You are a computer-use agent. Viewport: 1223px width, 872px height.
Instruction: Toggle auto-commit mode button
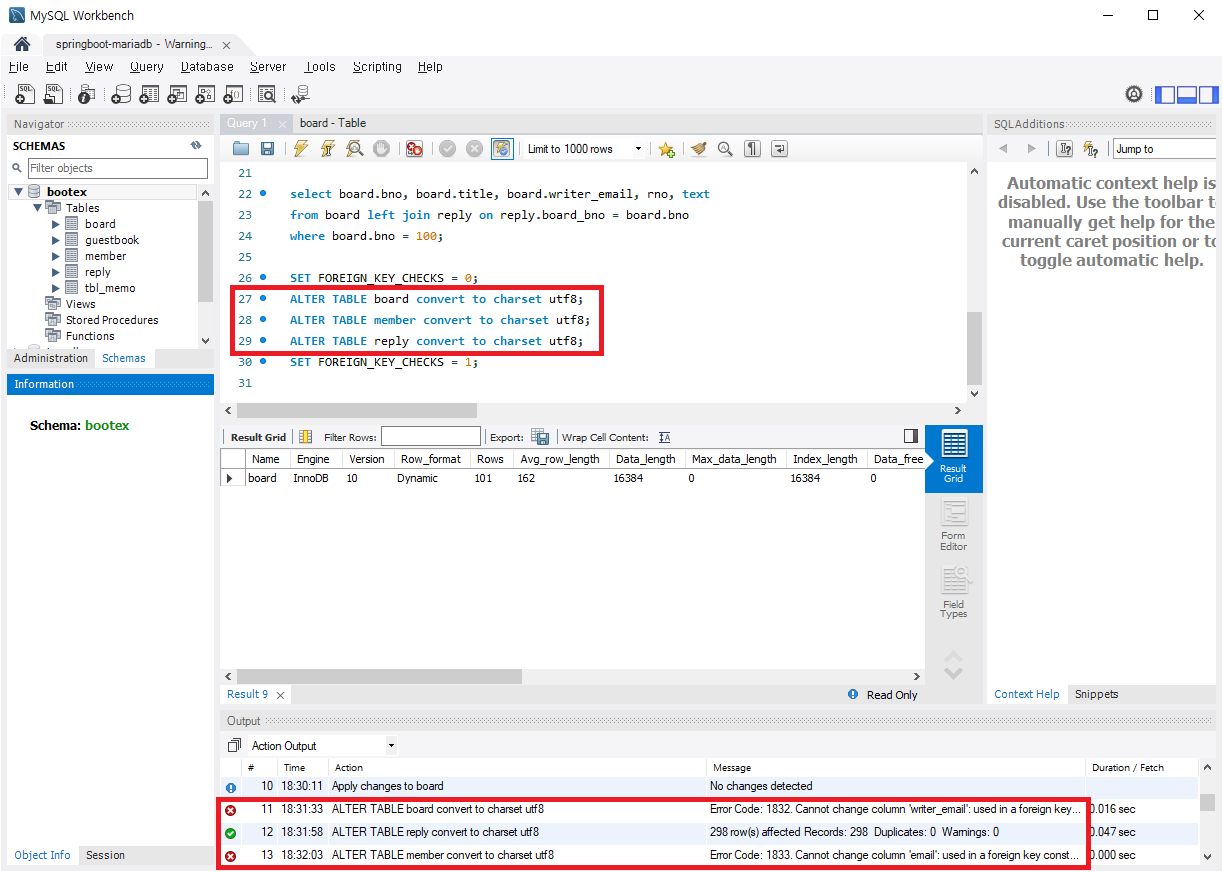(502, 149)
